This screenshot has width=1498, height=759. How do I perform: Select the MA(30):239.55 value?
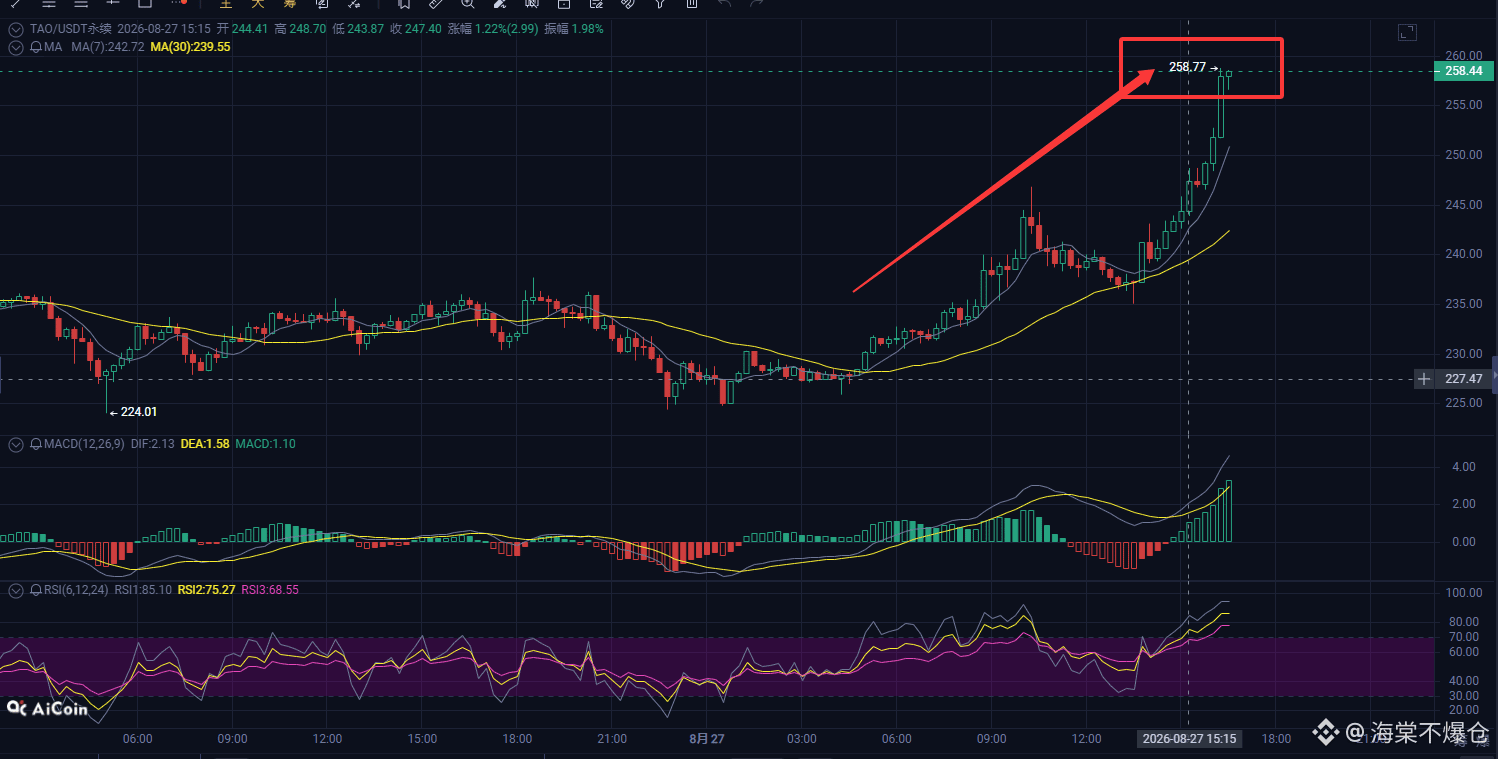tap(190, 46)
